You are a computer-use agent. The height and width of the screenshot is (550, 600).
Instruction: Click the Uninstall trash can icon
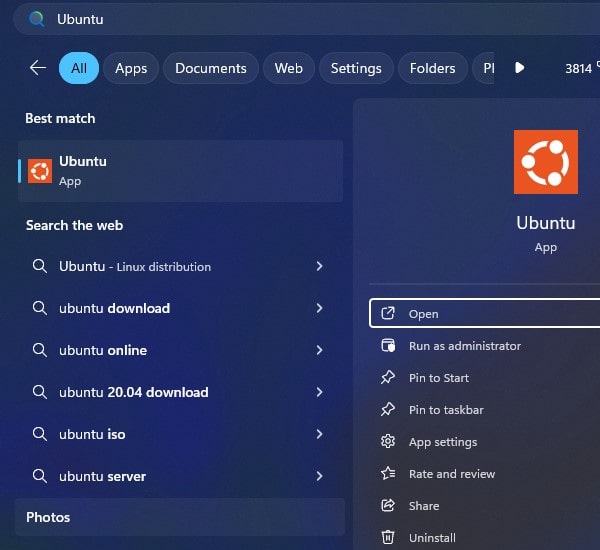point(388,537)
